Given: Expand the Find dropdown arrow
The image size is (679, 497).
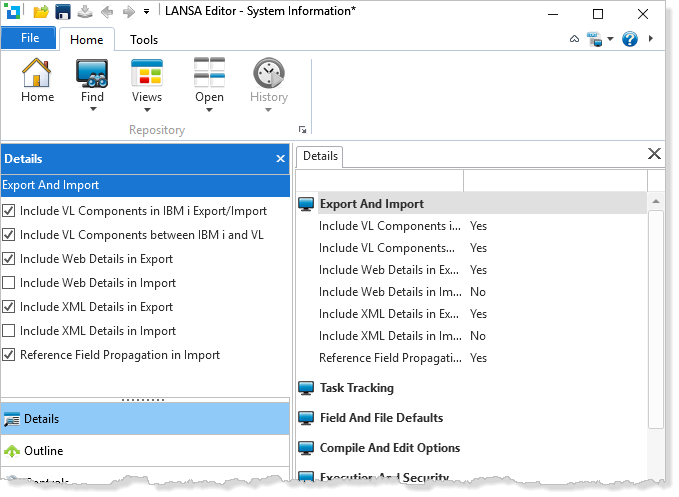Looking at the screenshot, I should pos(92,109).
